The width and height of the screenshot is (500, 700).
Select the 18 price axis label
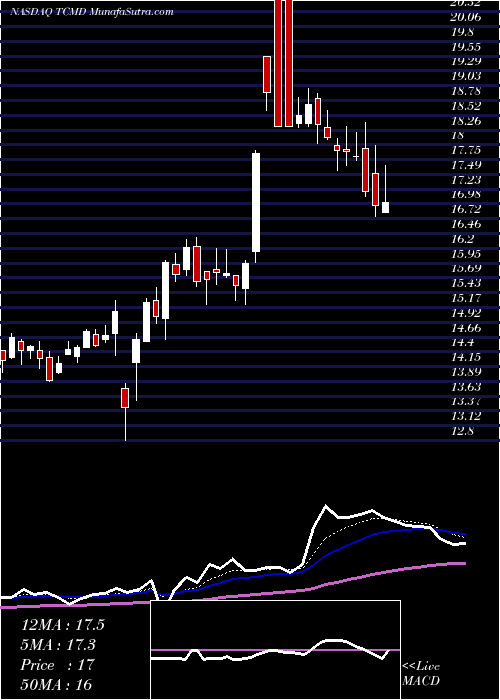[458, 135]
